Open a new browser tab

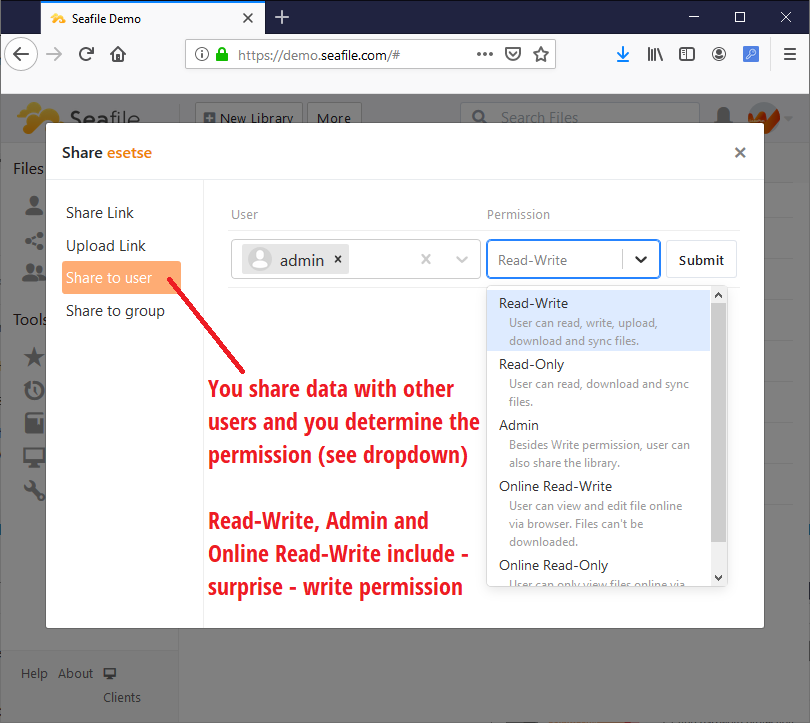(282, 17)
